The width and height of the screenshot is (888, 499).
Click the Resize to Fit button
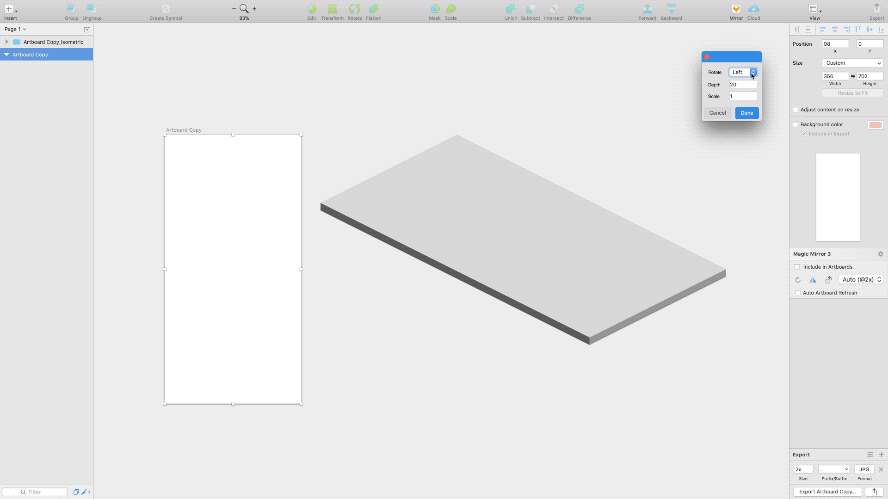852,93
